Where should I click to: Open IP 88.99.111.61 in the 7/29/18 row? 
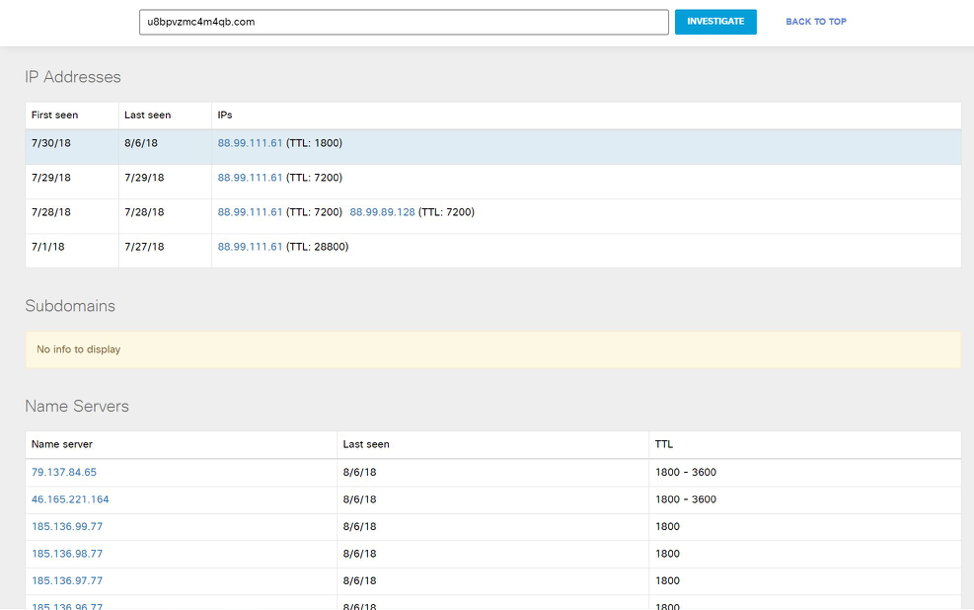pyautogui.click(x=250, y=178)
